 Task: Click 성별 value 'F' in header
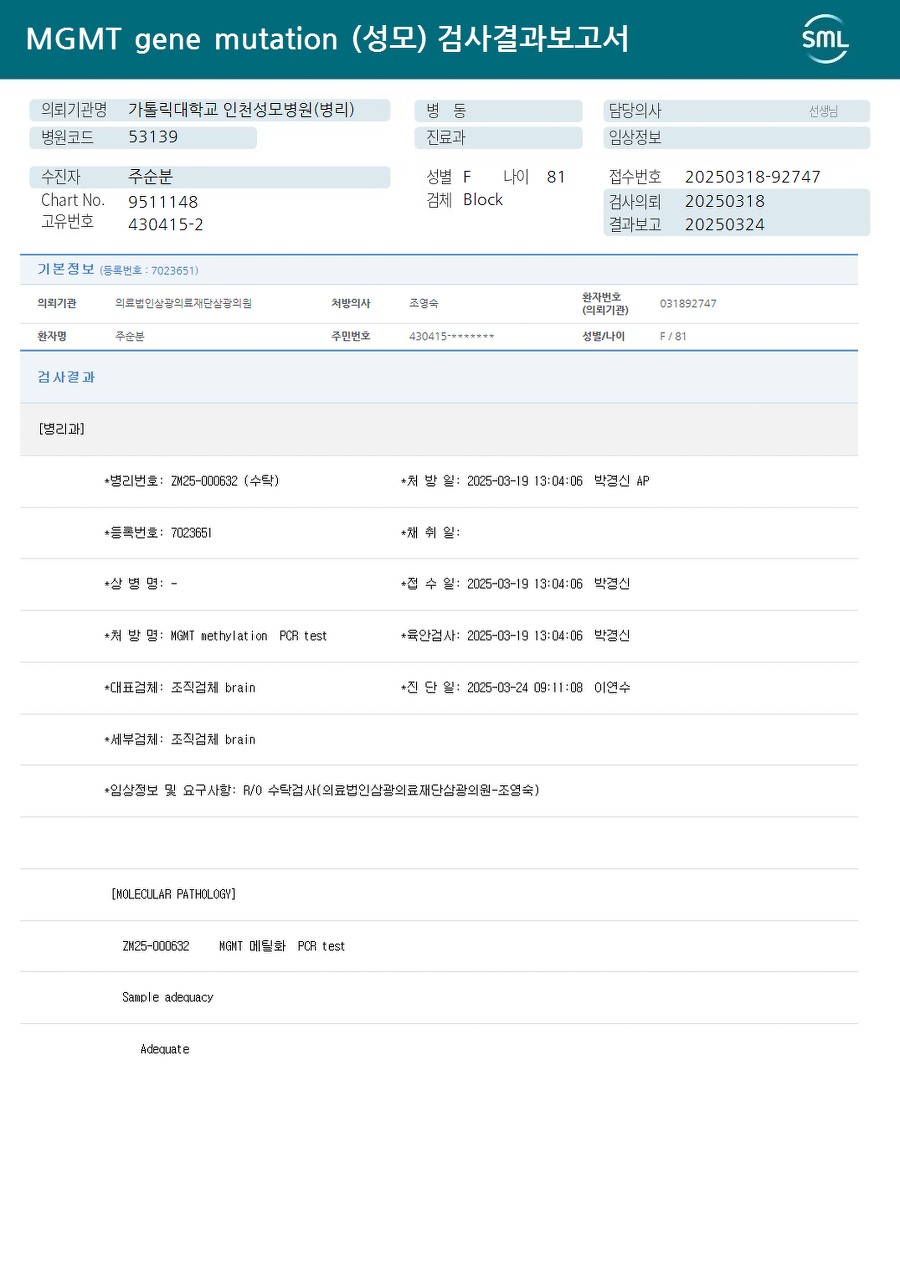tap(467, 177)
